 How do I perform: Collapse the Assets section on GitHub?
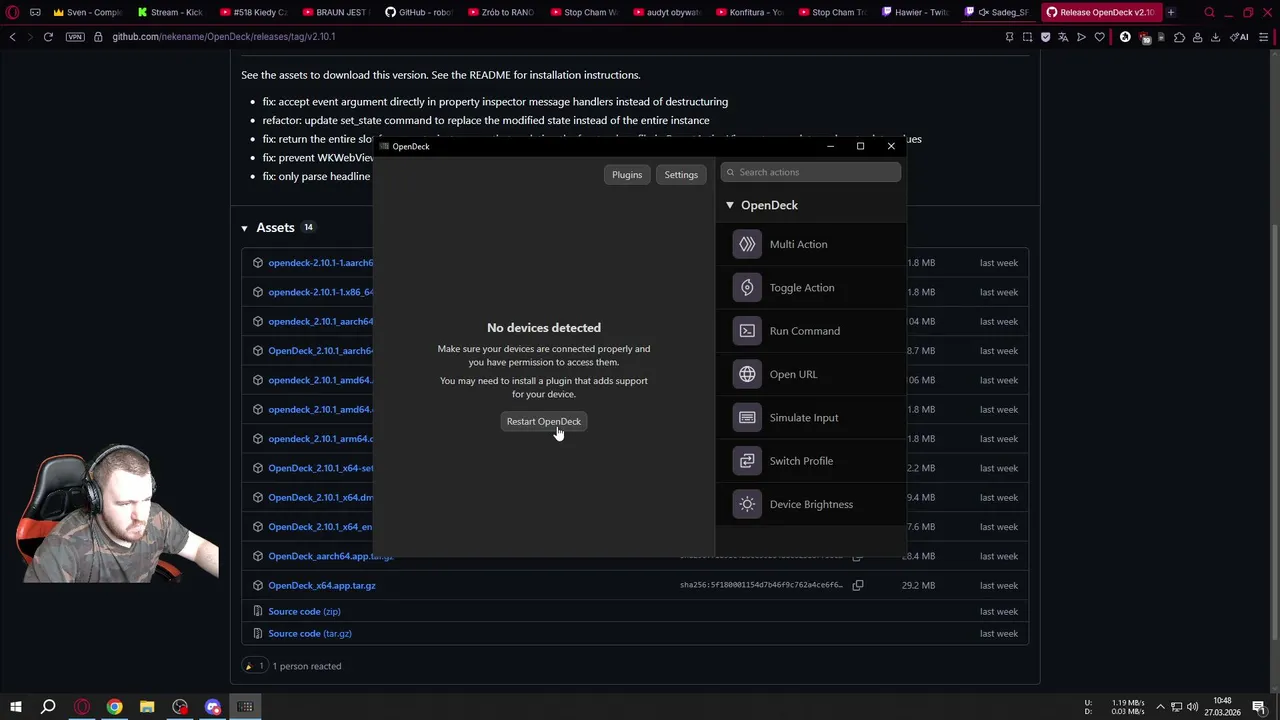244,228
